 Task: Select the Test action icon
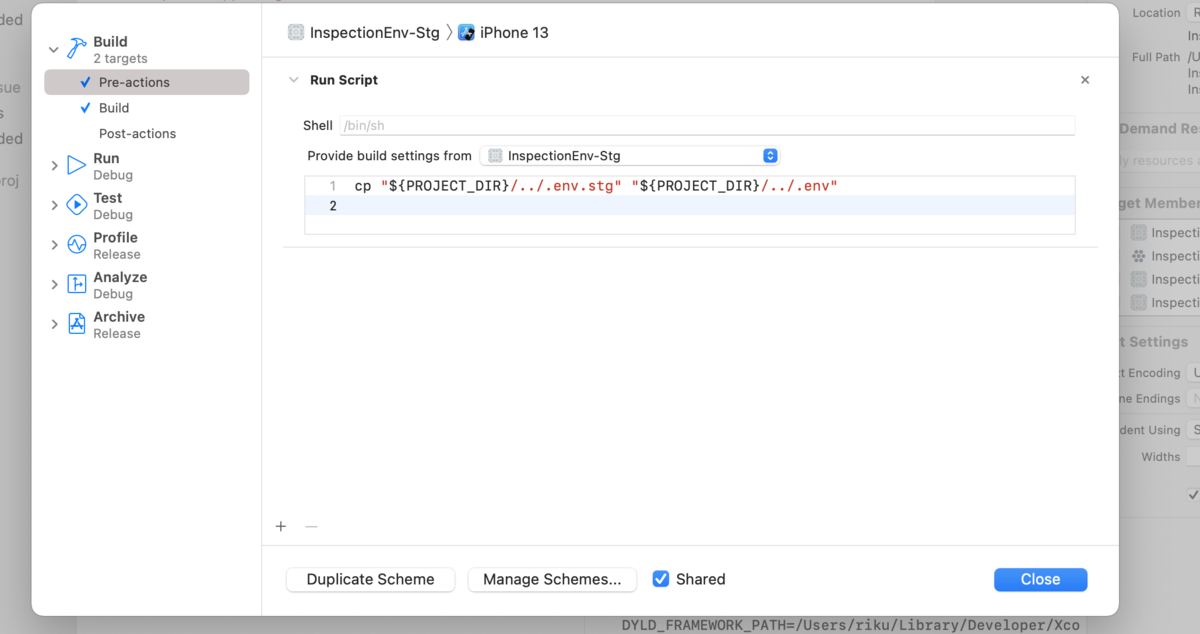pyautogui.click(x=77, y=205)
